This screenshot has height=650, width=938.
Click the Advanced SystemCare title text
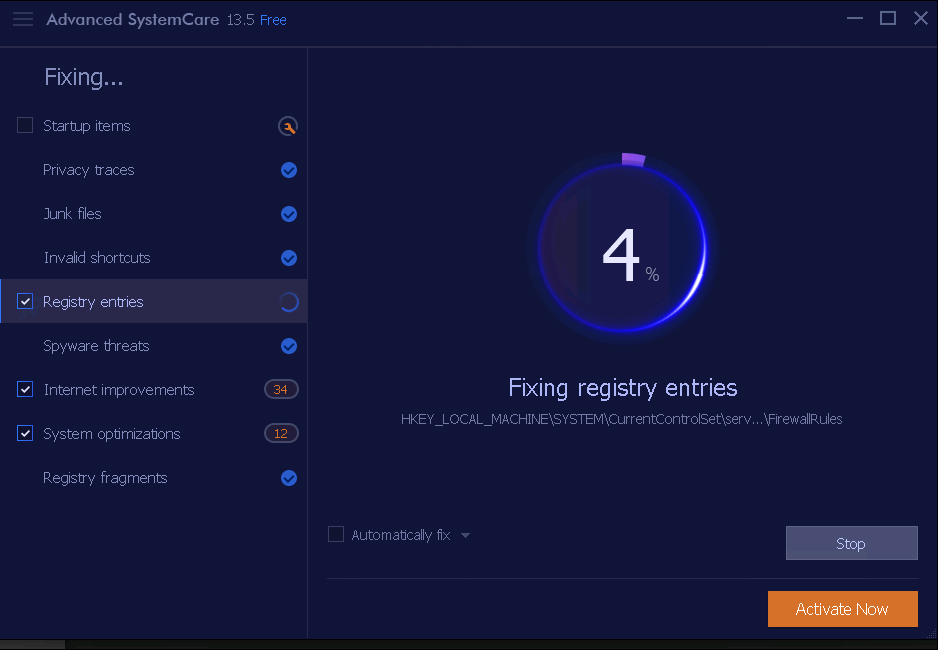click(133, 20)
